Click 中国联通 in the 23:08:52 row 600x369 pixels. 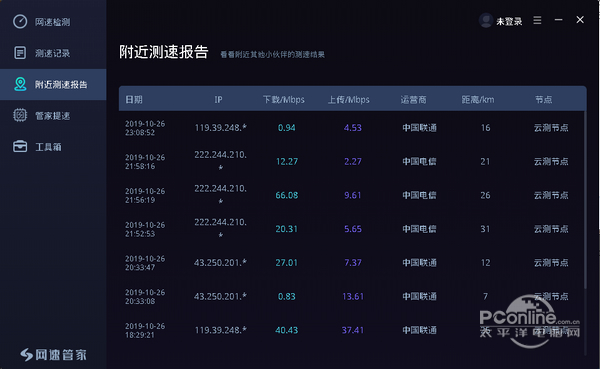pyautogui.click(x=419, y=128)
